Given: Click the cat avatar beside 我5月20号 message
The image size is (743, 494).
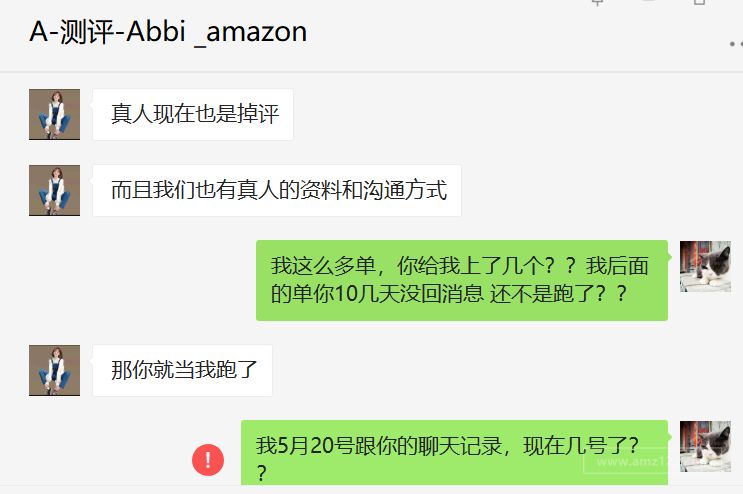Looking at the screenshot, I should (x=705, y=446).
